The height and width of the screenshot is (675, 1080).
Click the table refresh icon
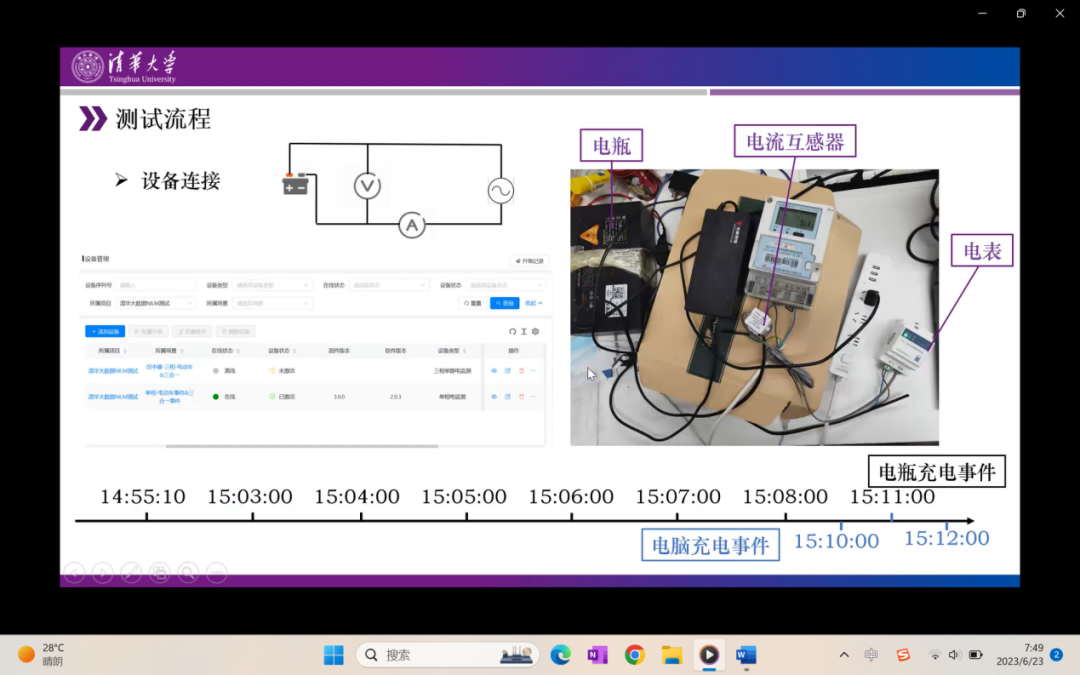click(x=512, y=331)
